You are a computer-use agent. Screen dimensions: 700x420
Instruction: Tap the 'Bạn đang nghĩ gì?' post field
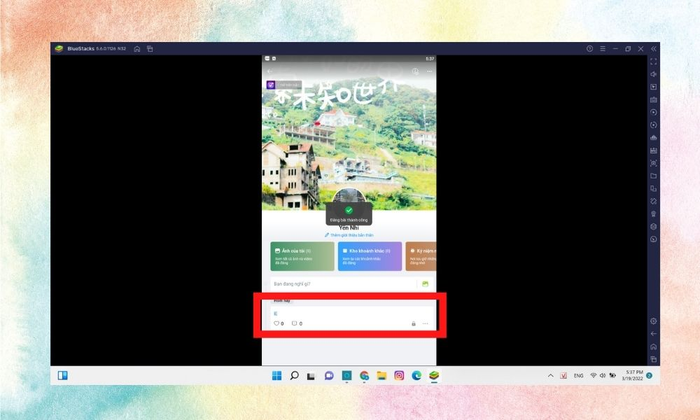click(x=344, y=284)
